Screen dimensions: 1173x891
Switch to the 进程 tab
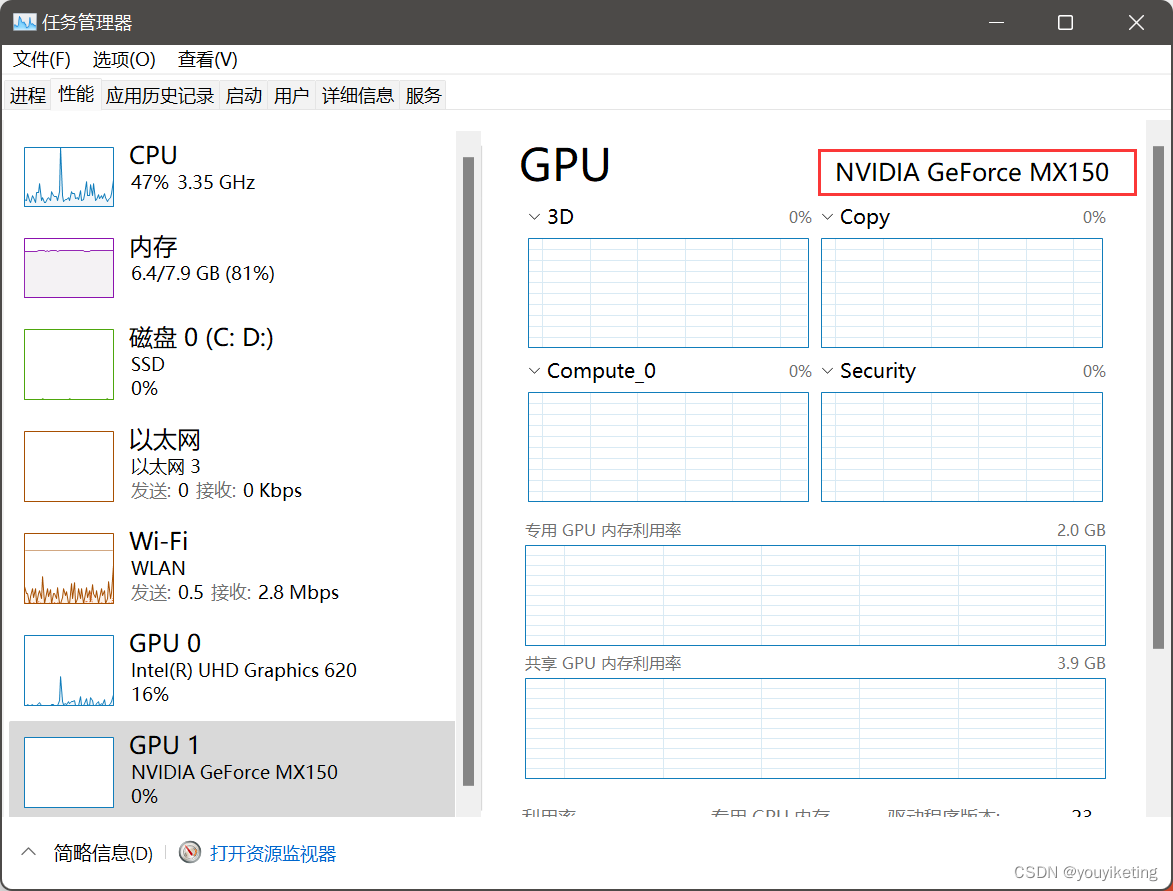click(28, 95)
